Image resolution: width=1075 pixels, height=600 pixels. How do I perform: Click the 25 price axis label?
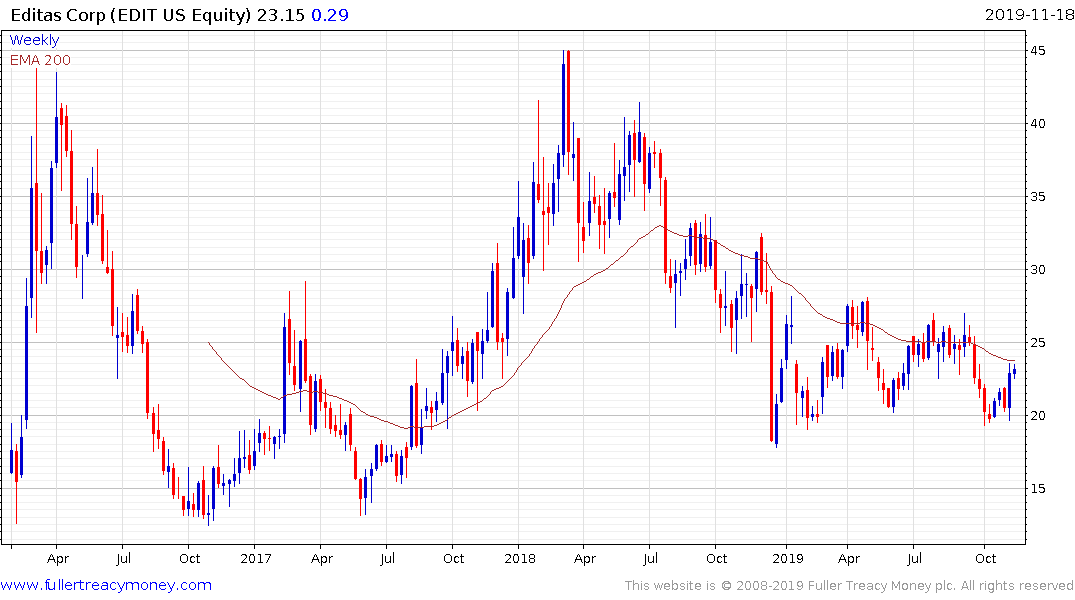tap(1037, 342)
